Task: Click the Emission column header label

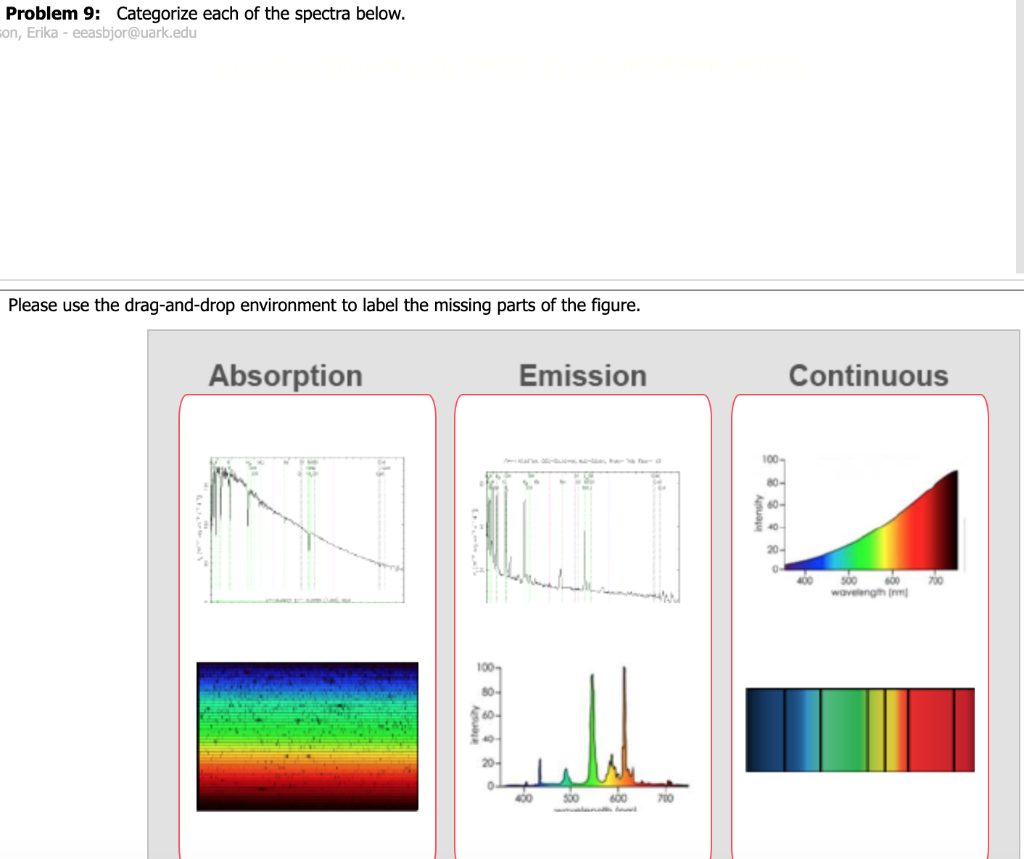Action: 583,376
